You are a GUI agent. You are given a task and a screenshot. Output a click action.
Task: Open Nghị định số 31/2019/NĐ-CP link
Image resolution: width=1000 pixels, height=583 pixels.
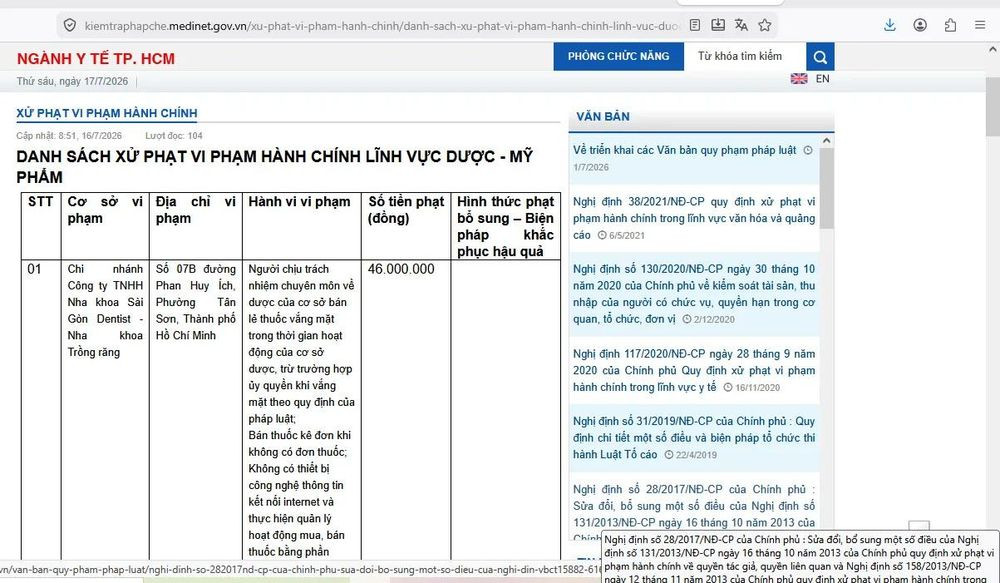pyautogui.click(x=694, y=438)
